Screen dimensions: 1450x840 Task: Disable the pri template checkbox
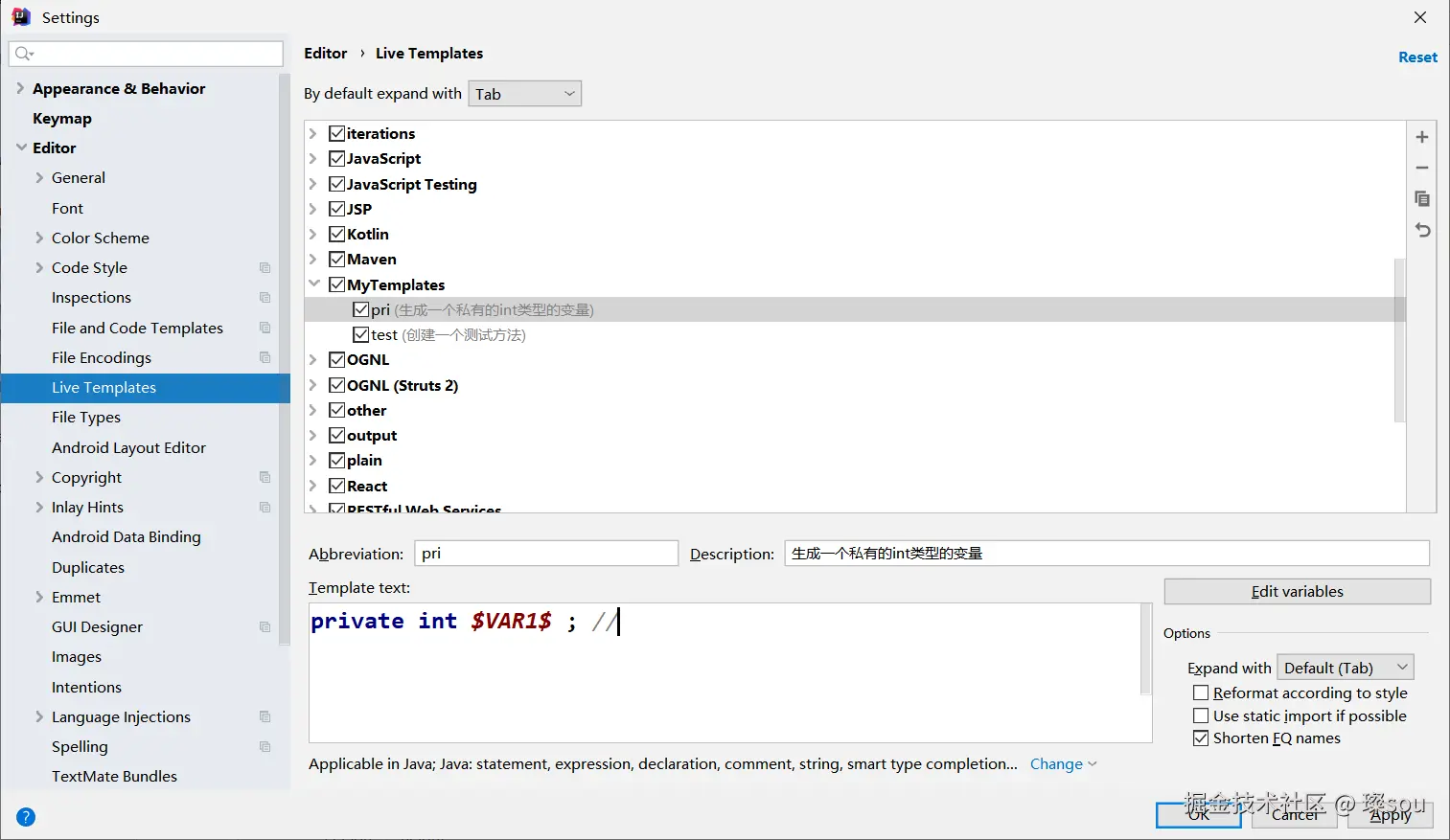[360, 309]
